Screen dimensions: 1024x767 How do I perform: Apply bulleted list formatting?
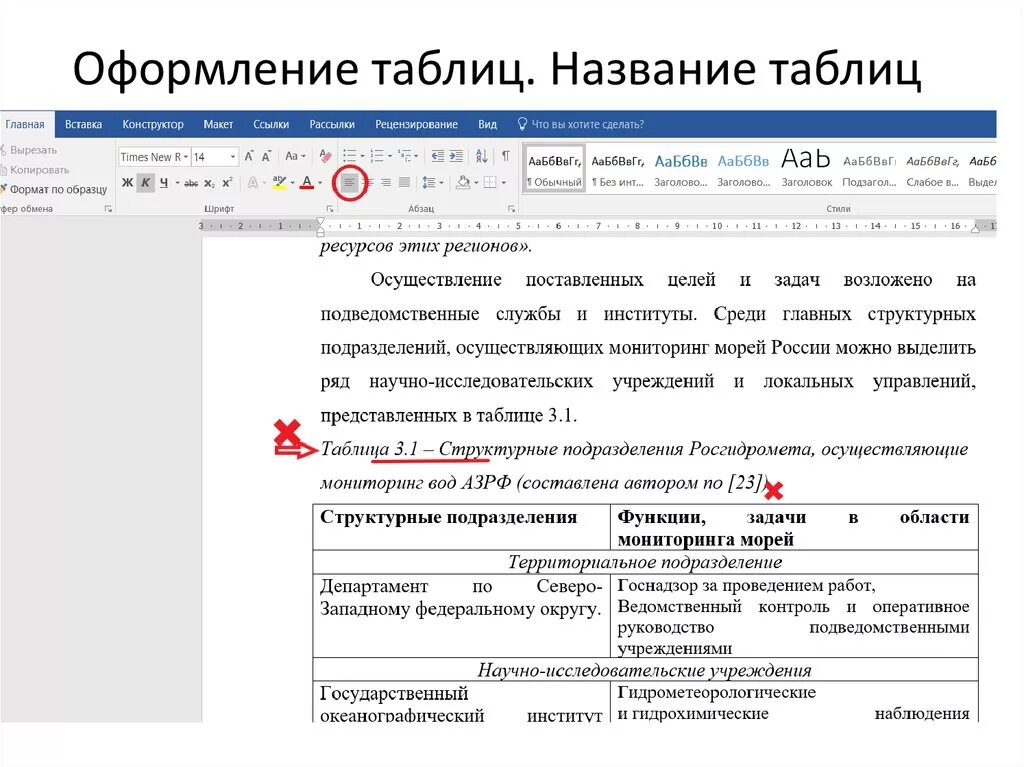[349, 155]
